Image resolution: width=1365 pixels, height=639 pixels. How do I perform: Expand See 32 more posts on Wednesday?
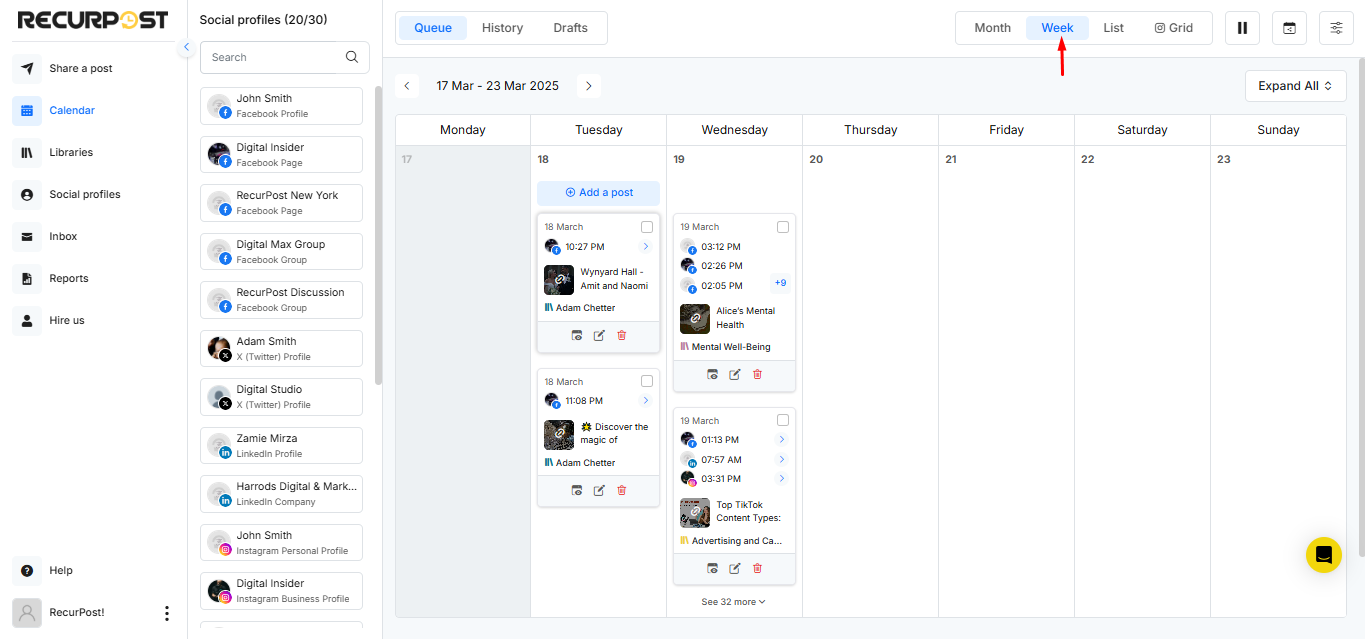[733, 602]
